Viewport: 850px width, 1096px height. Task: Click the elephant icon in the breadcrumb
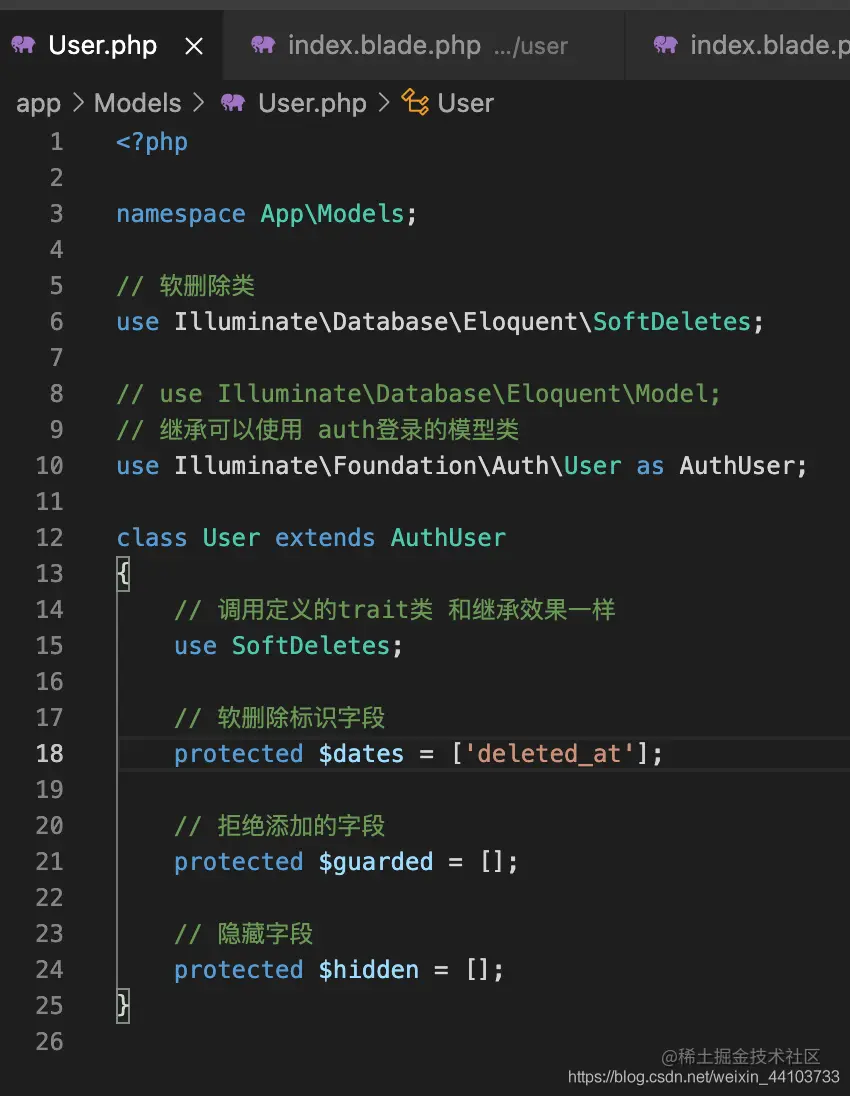point(233,103)
